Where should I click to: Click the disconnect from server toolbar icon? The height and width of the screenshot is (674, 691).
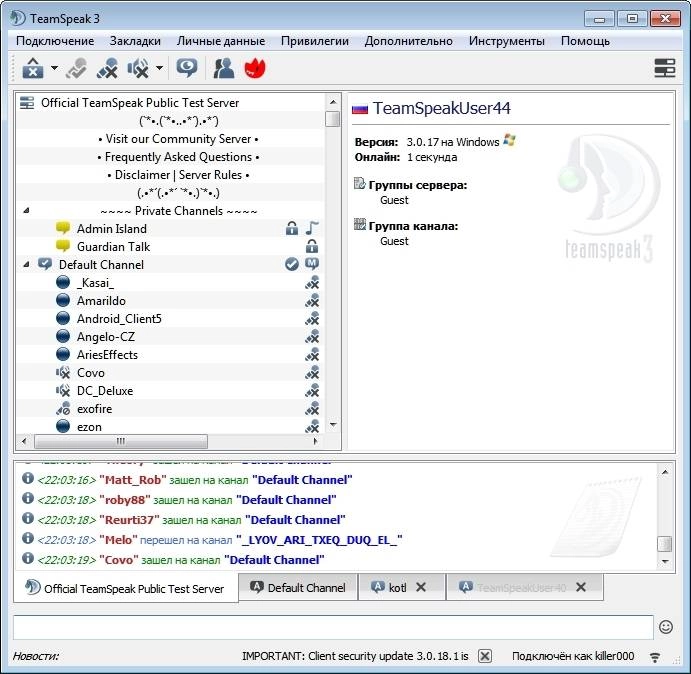point(33,68)
